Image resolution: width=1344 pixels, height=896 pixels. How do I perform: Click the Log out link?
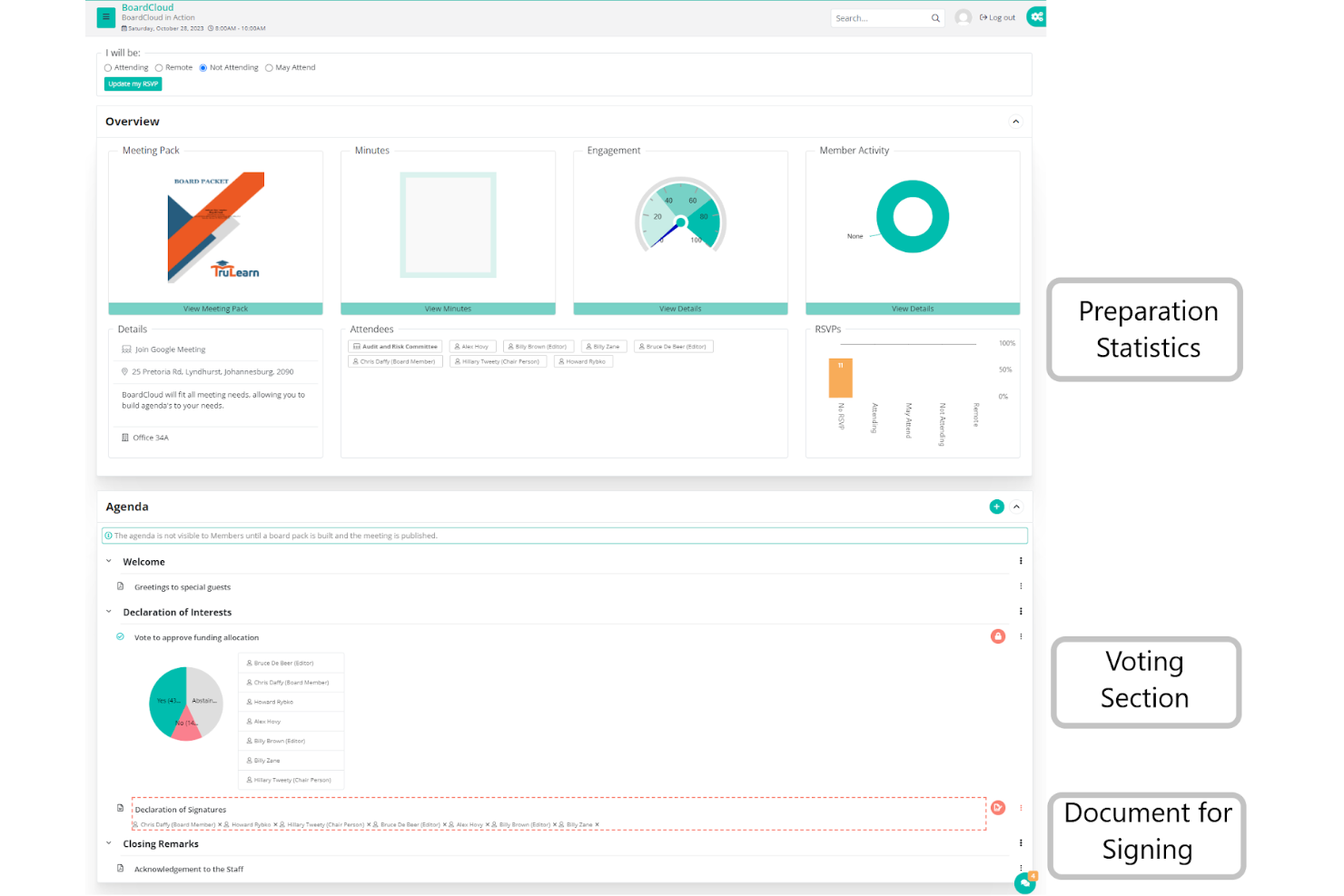click(997, 16)
